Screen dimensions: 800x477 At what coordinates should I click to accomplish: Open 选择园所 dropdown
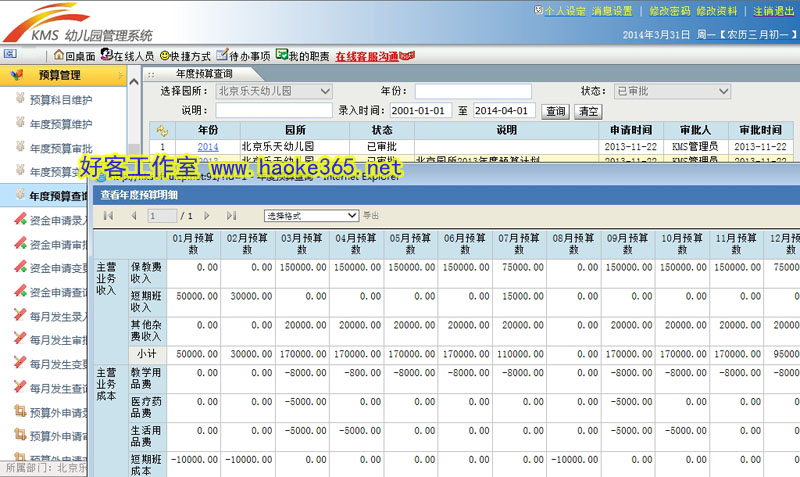pyautogui.click(x=274, y=91)
